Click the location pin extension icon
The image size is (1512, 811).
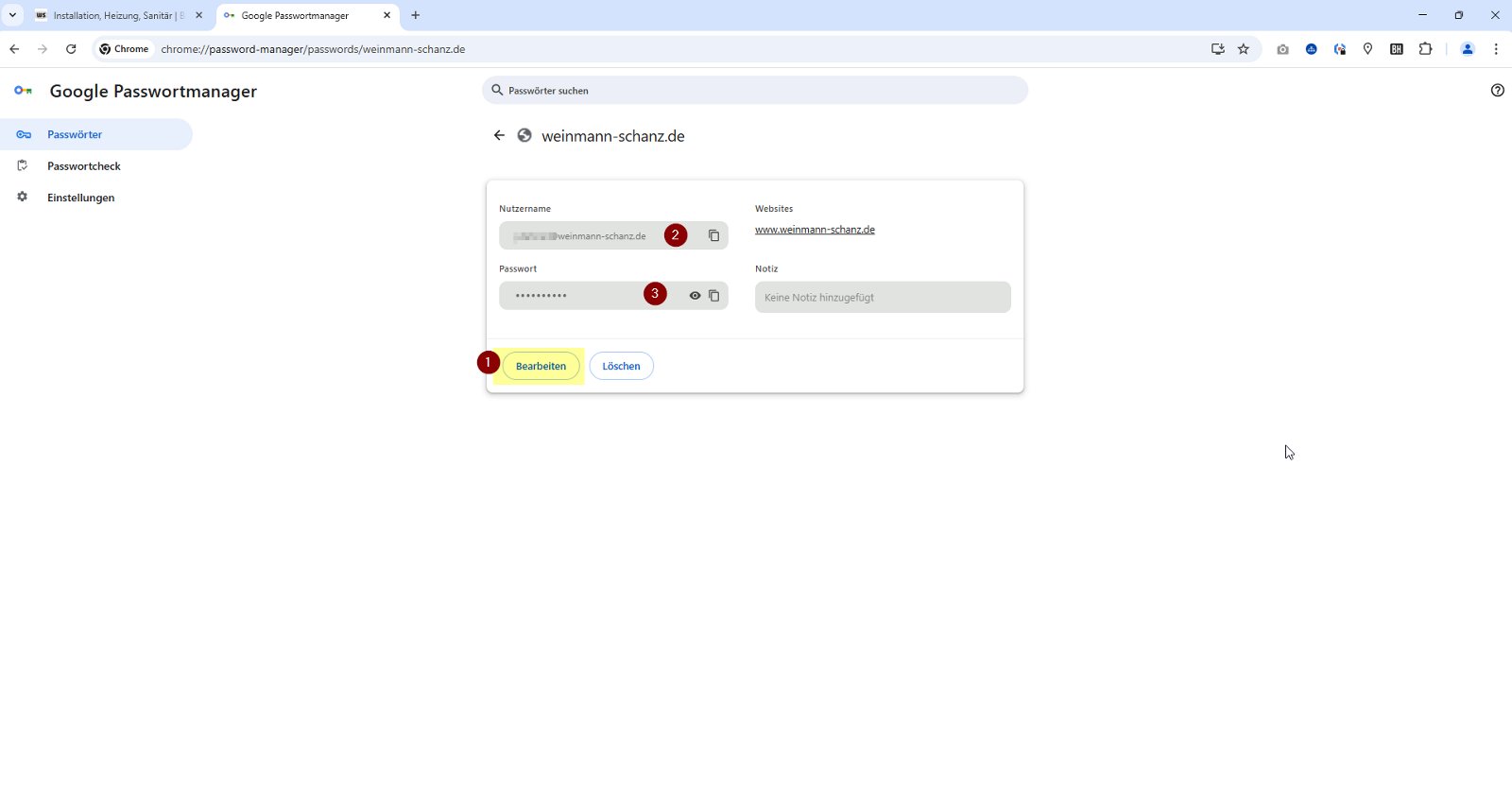(1367, 49)
